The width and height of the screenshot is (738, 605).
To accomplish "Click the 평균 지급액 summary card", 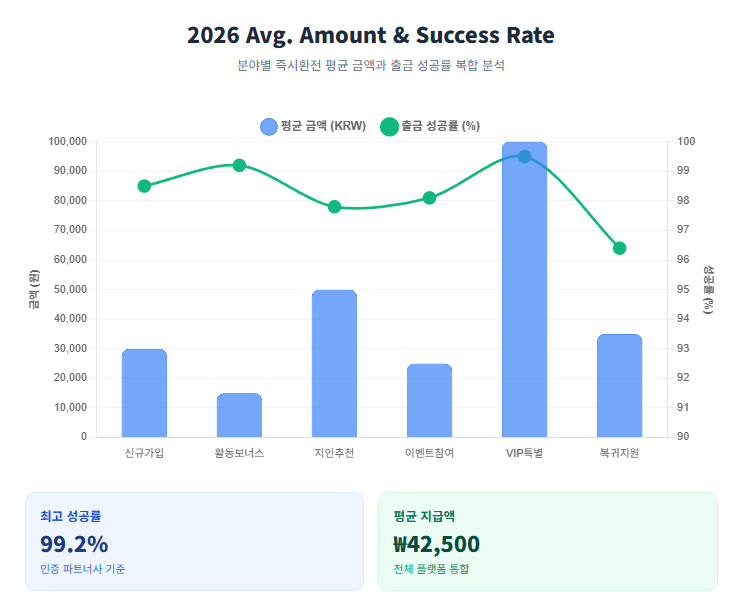I will coord(547,541).
